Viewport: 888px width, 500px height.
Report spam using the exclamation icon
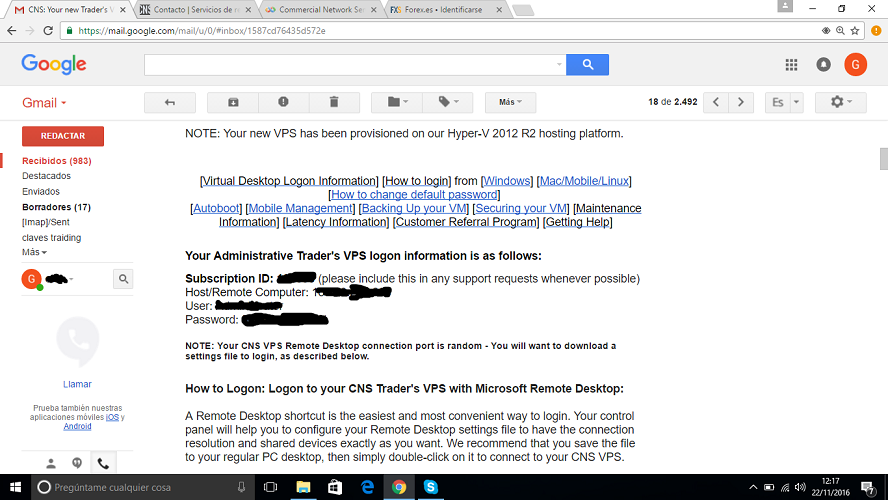coord(284,102)
